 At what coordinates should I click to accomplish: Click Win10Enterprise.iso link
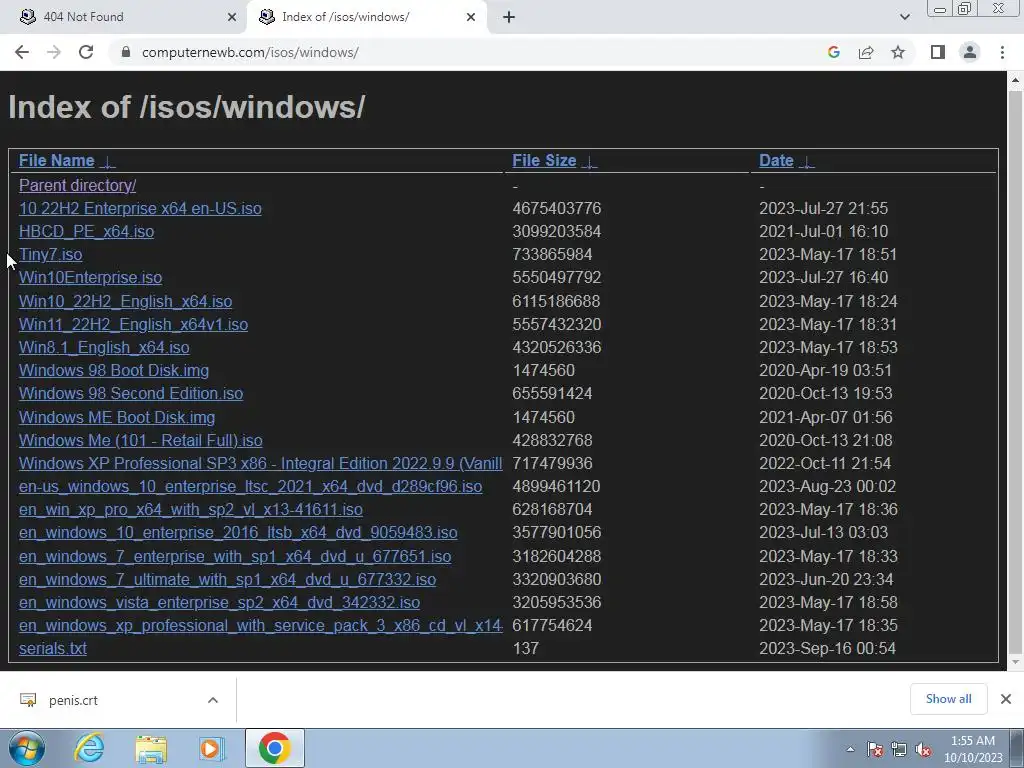pos(90,278)
